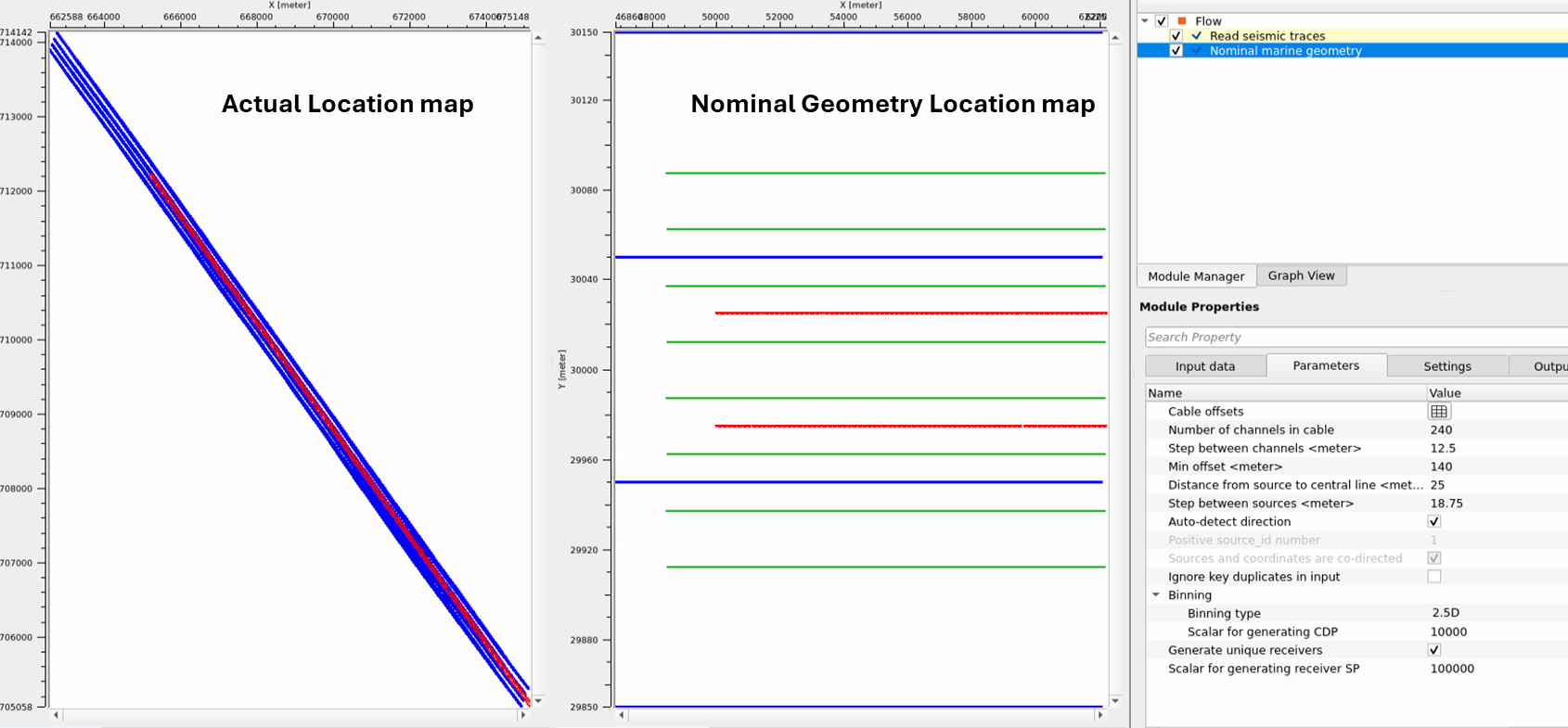Image resolution: width=1568 pixels, height=728 pixels.
Task: Disable Auto-detect direction checkbox
Action: [x=1434, y=521]
